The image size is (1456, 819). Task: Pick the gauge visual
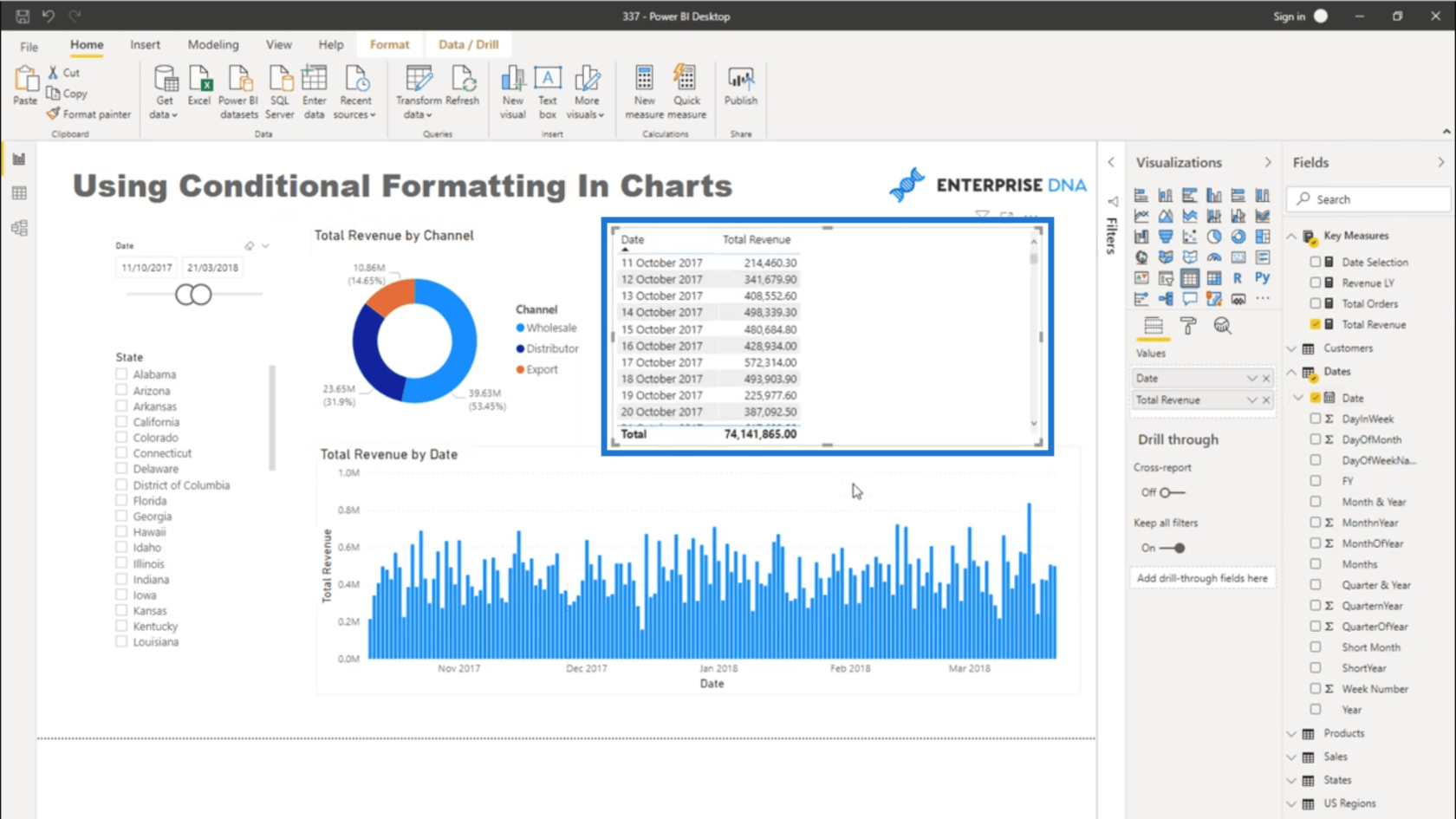tap(1214, 257)
